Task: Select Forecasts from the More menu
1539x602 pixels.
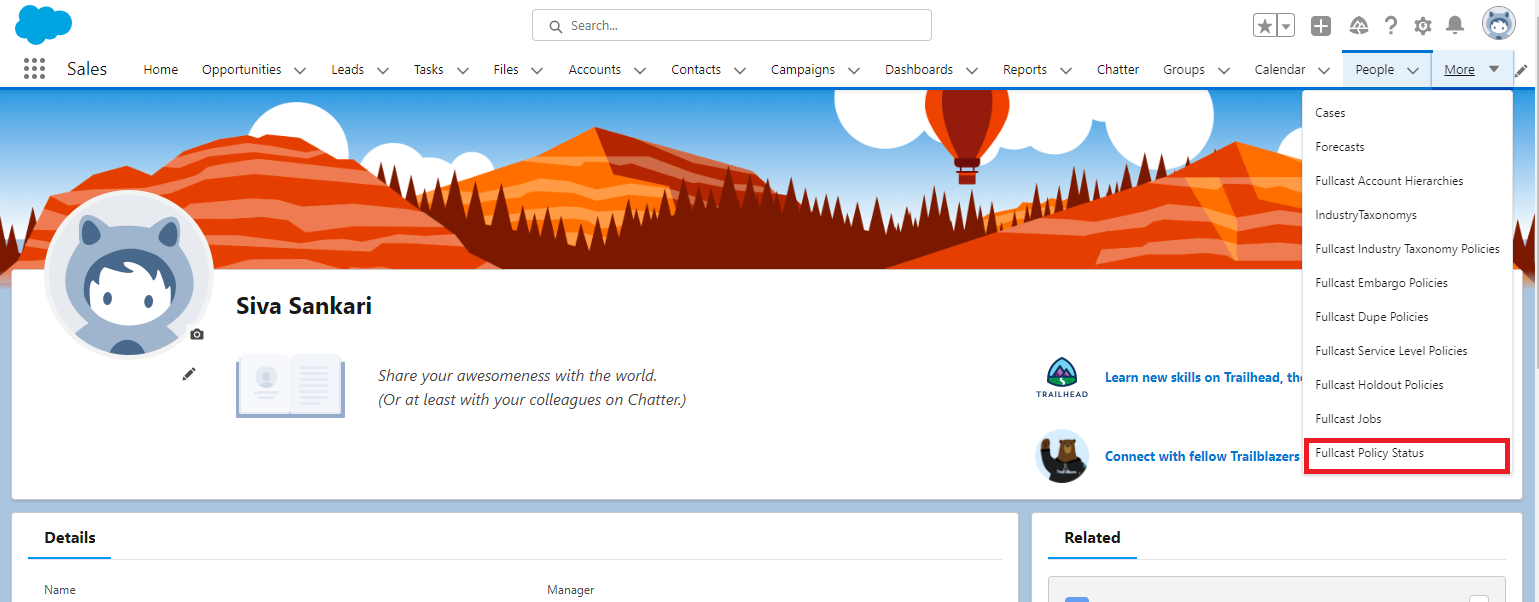Action: pos(1408,147)
